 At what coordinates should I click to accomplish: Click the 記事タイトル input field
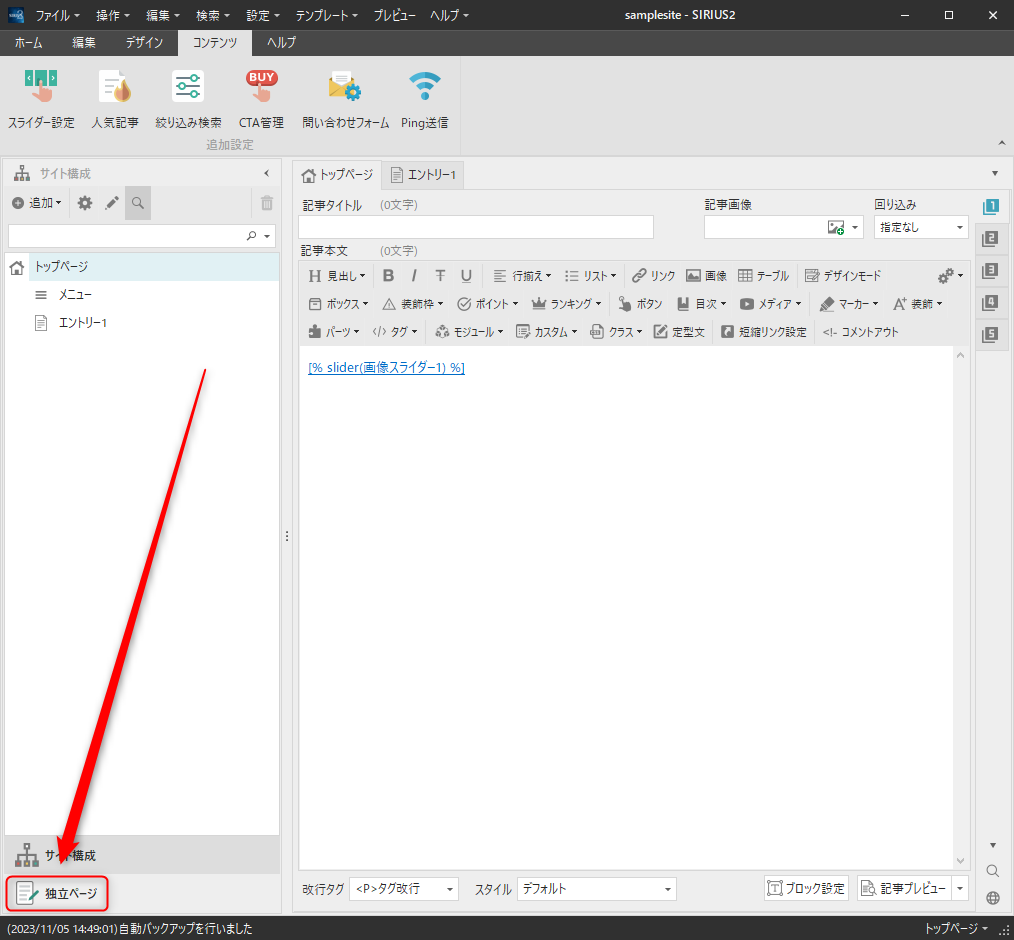pos(476,227)
